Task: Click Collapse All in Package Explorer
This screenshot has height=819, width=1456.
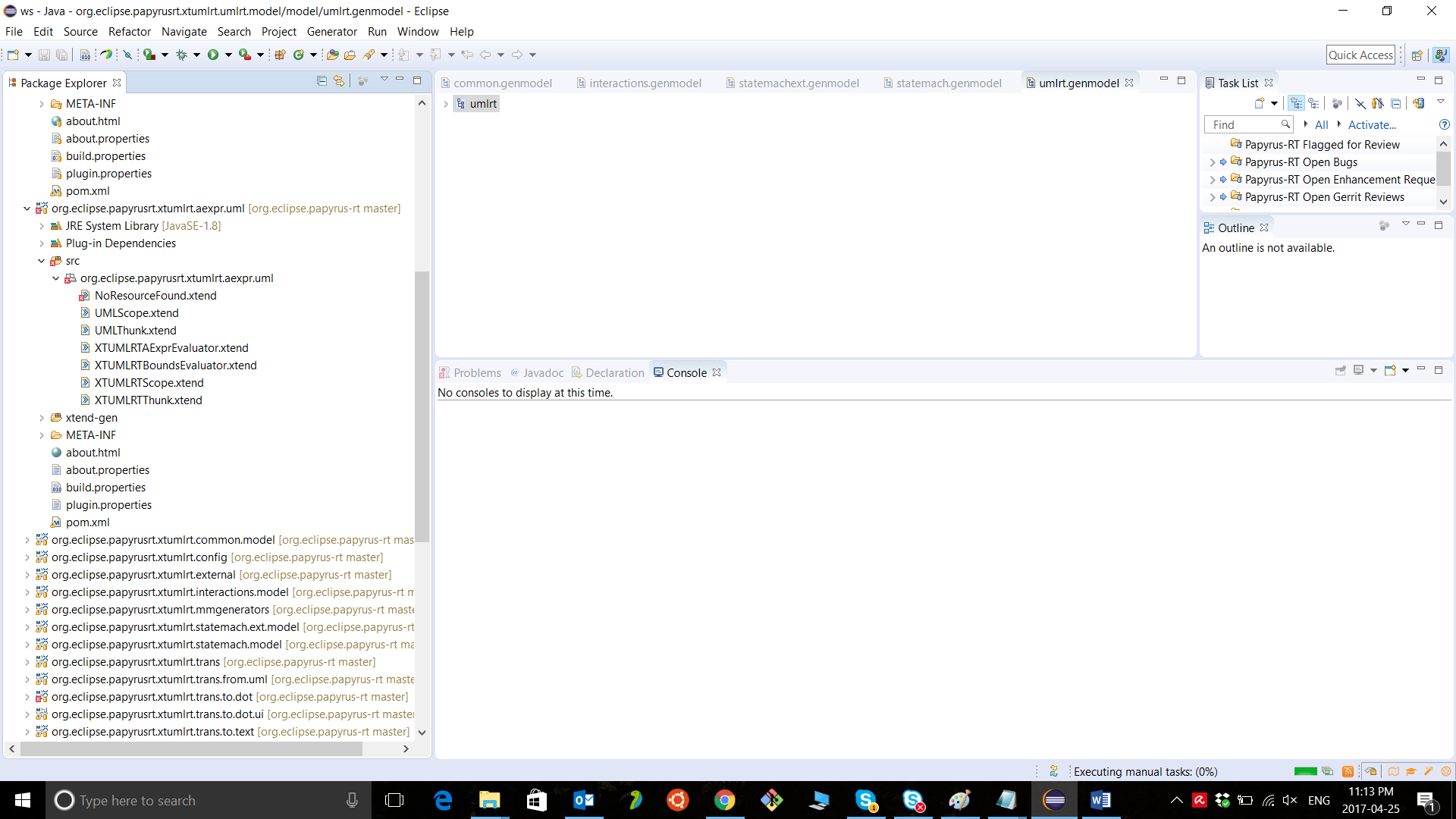Action: (x=322, y=80)
